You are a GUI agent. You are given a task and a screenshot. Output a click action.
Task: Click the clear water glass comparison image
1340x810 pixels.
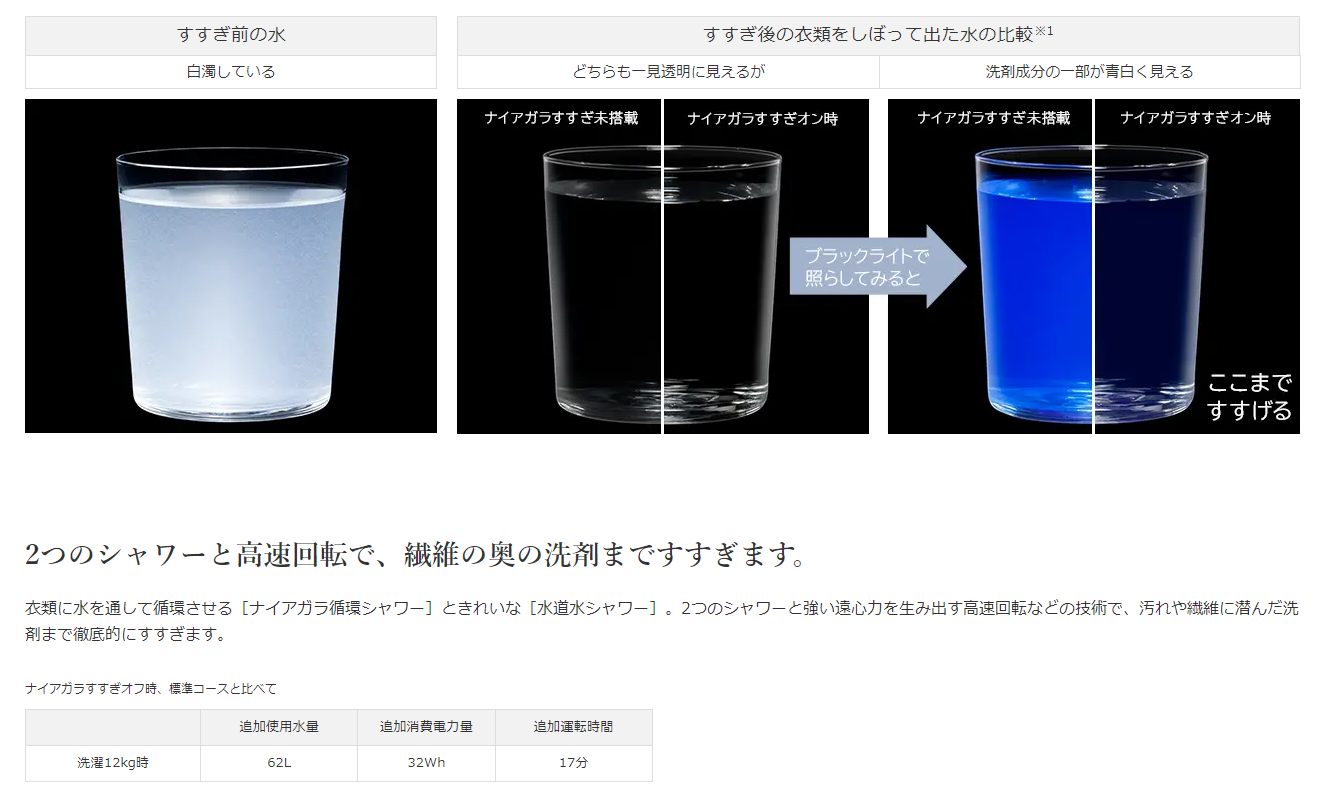663,266
